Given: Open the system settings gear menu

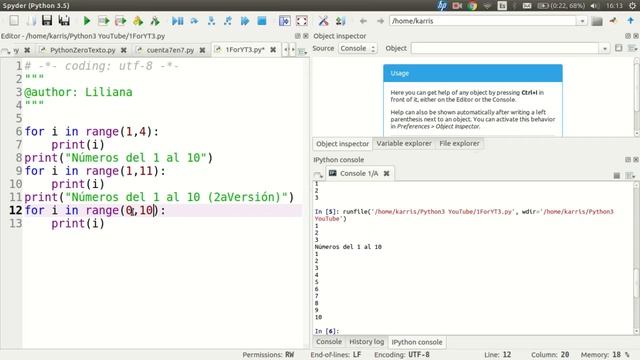Looking at the screenshot, I should [x=633, y=5].
